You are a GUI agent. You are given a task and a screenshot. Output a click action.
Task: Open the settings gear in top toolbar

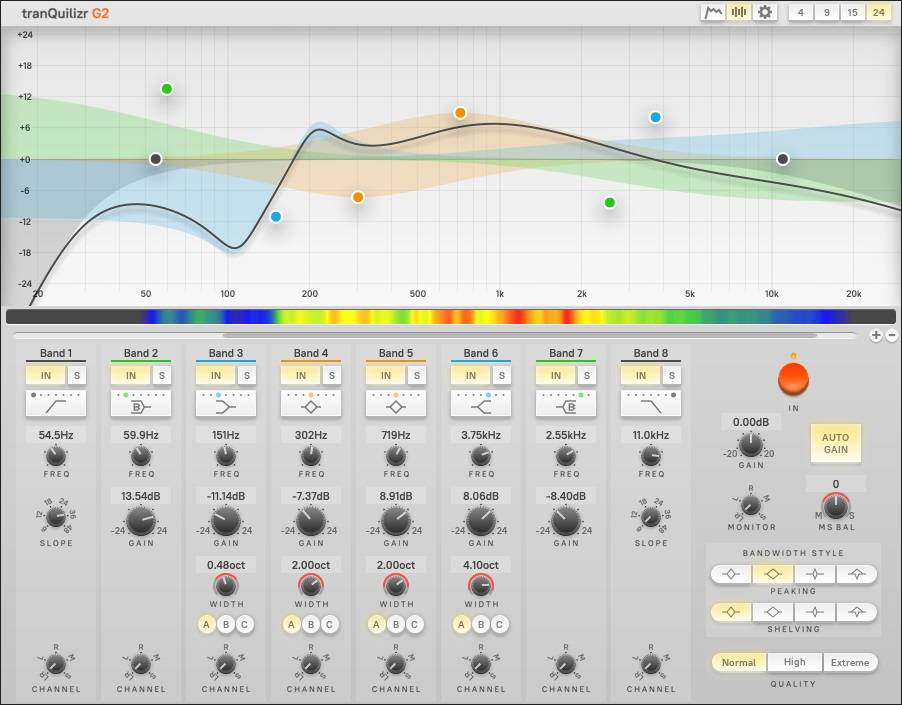pos(765,12)
